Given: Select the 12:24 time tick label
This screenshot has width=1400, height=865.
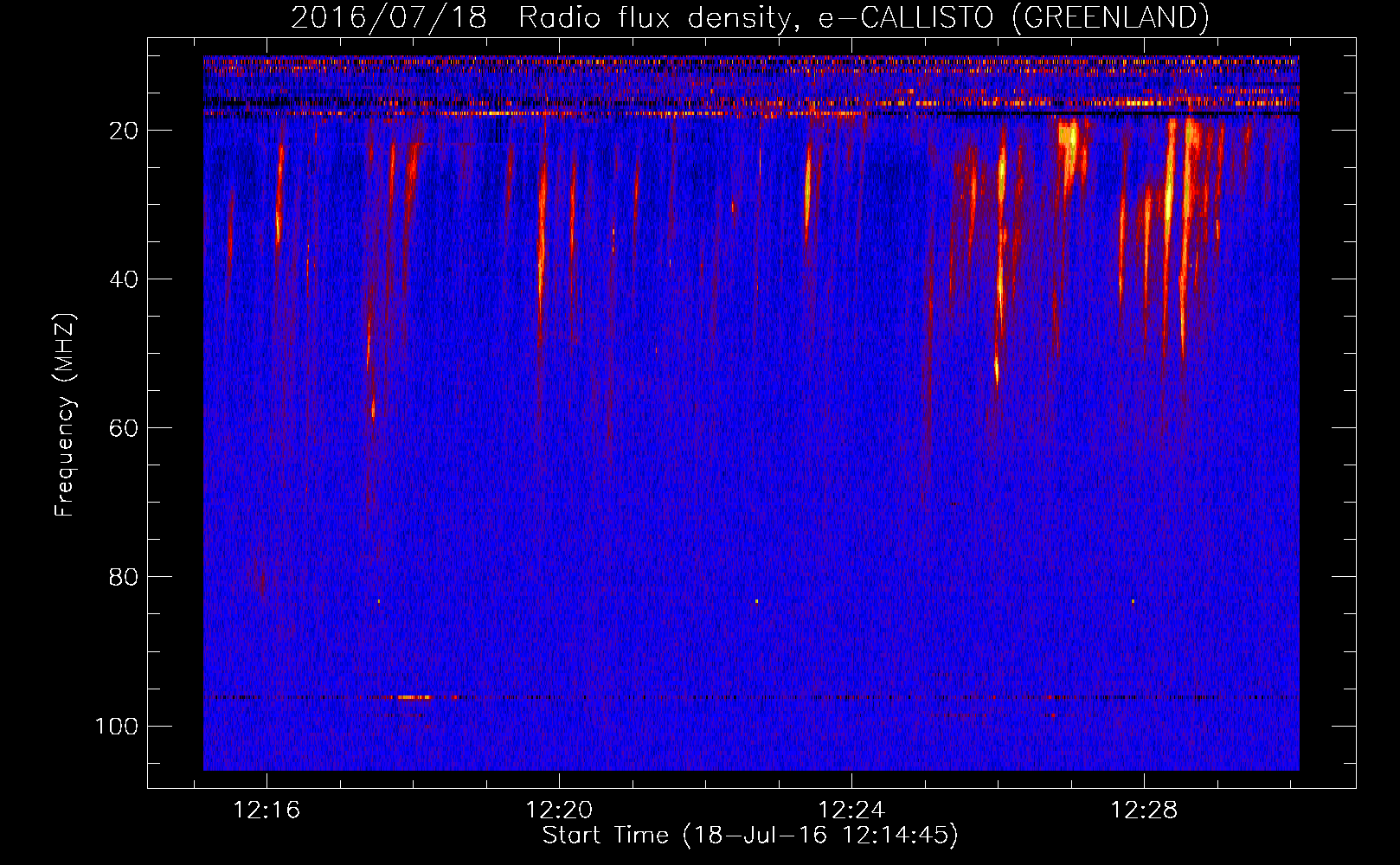Looking at the screenshot, I should click(851, 811).
